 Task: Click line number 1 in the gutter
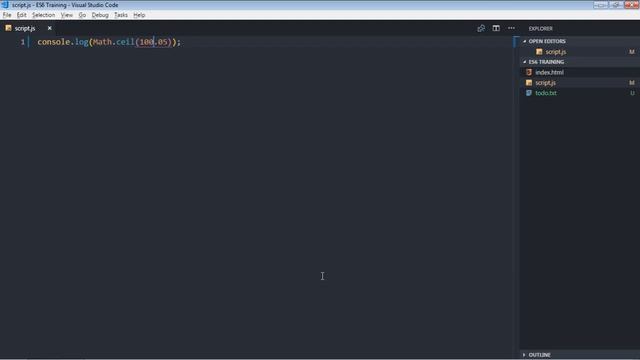22,42
